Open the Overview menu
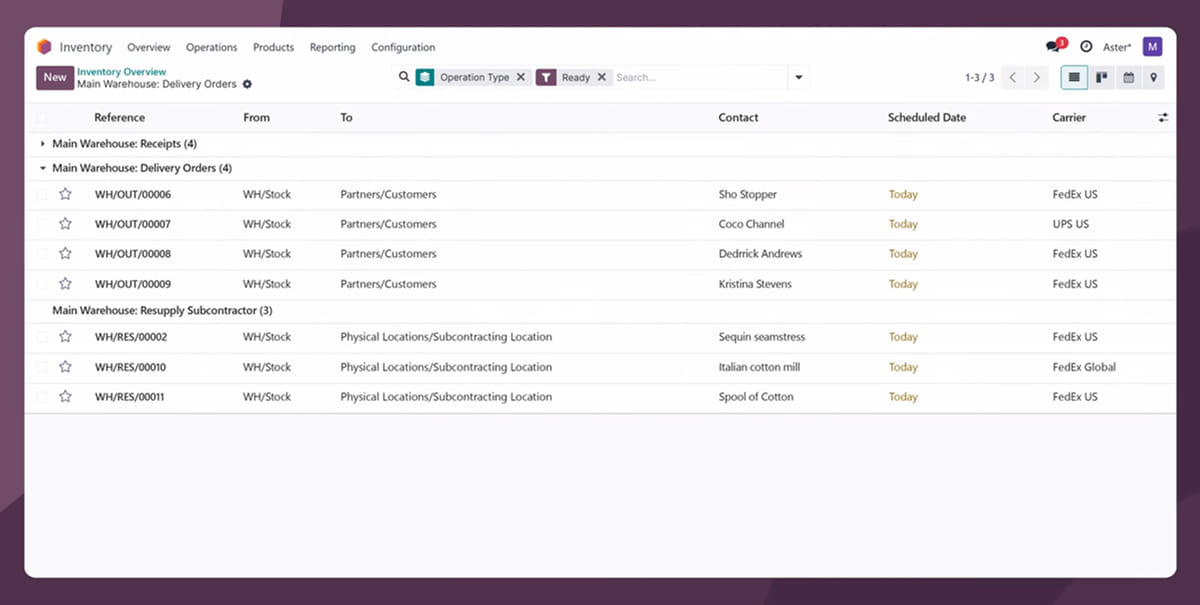1200x605 pixels. coord(149,47)
